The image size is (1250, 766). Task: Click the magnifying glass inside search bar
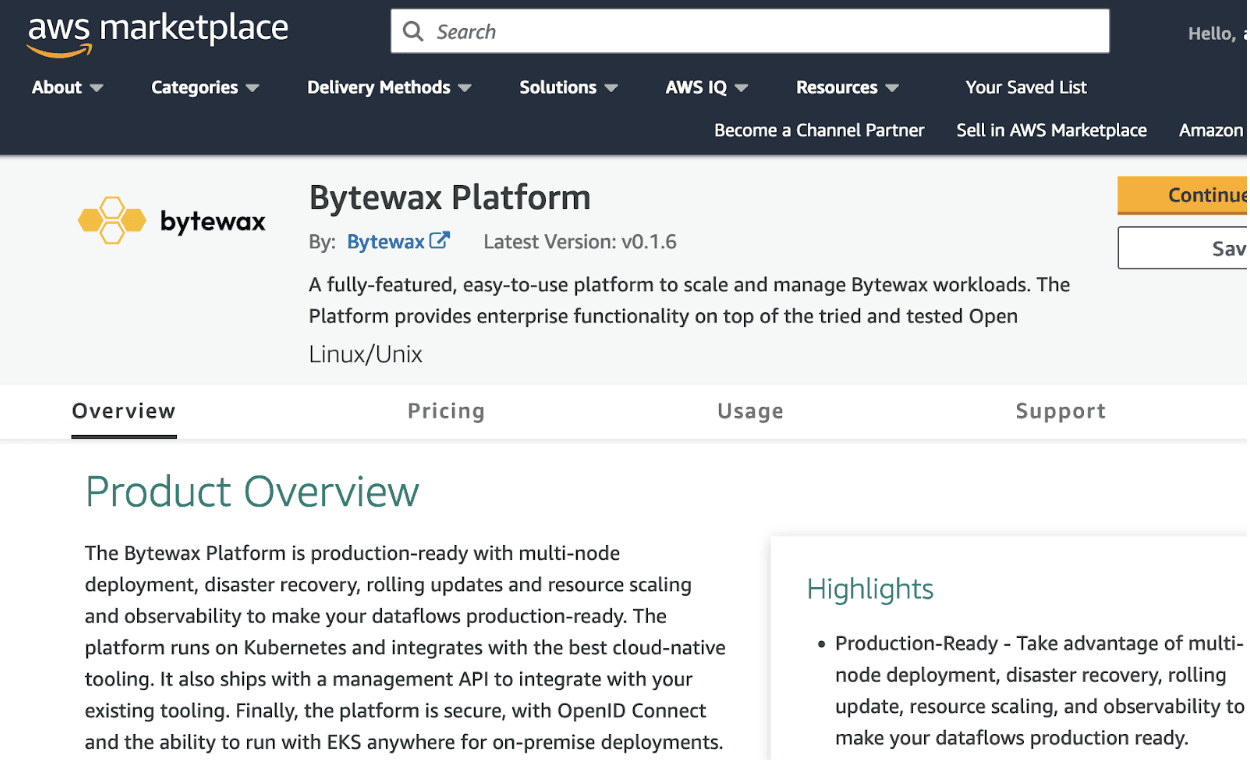click(x=413, y=31)
